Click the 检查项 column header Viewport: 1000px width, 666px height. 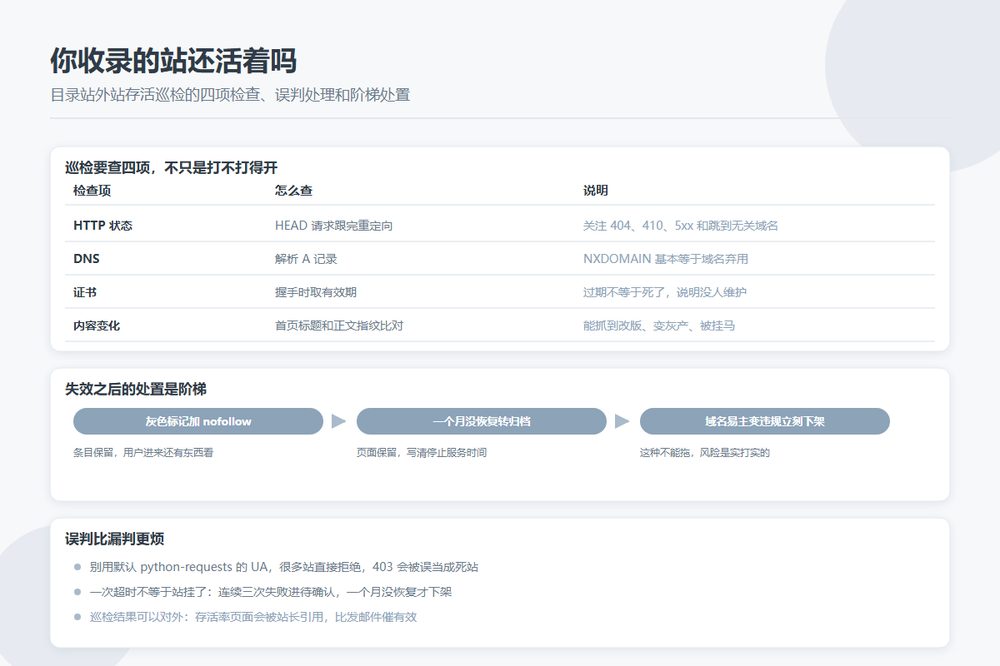92,190
